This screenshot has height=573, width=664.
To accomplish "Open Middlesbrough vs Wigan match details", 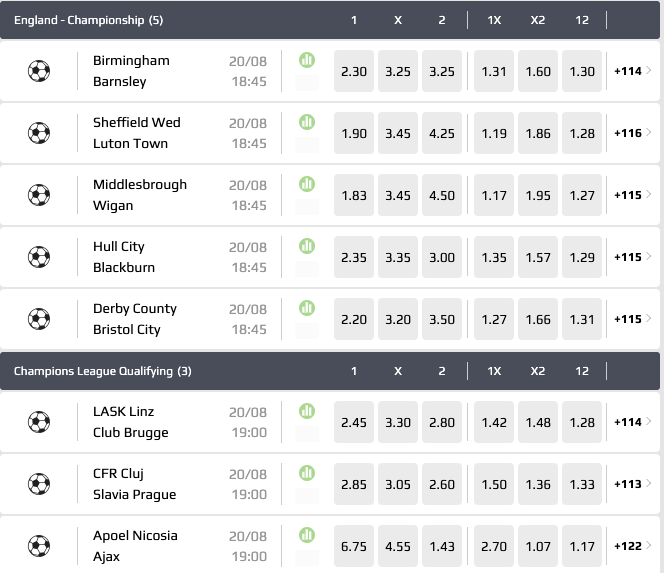I will pos(140,195).
